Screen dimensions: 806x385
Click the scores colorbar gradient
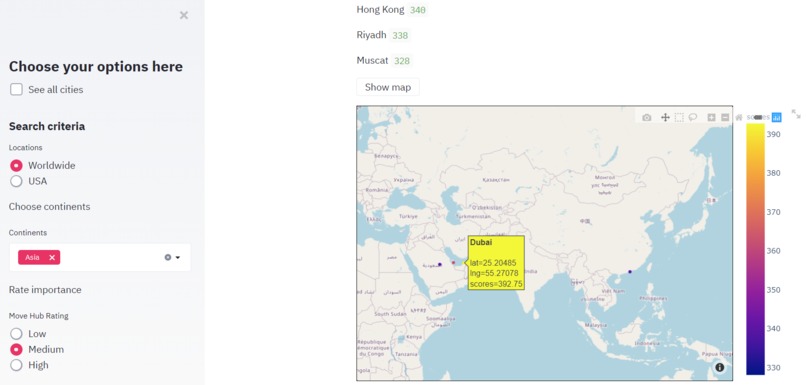756,249
